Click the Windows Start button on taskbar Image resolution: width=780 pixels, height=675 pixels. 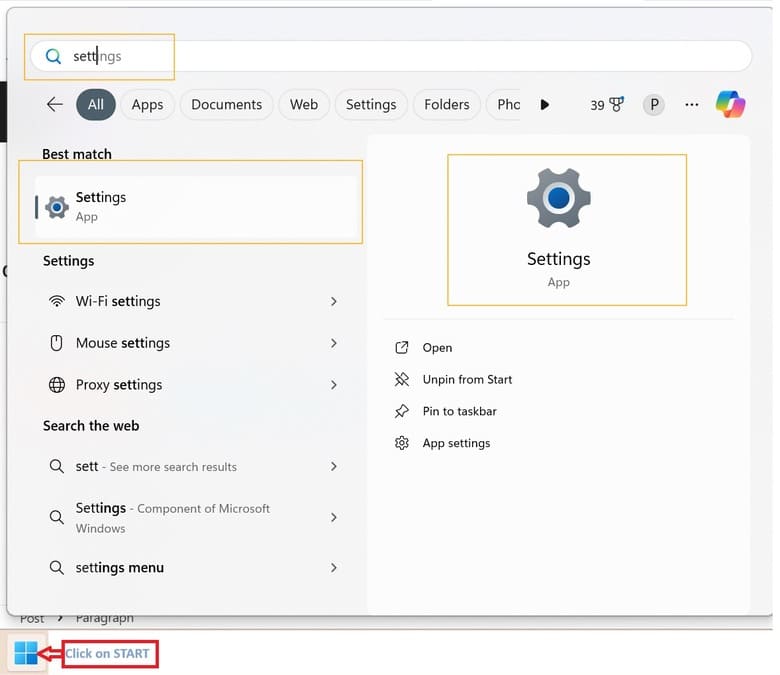point(26,653)
